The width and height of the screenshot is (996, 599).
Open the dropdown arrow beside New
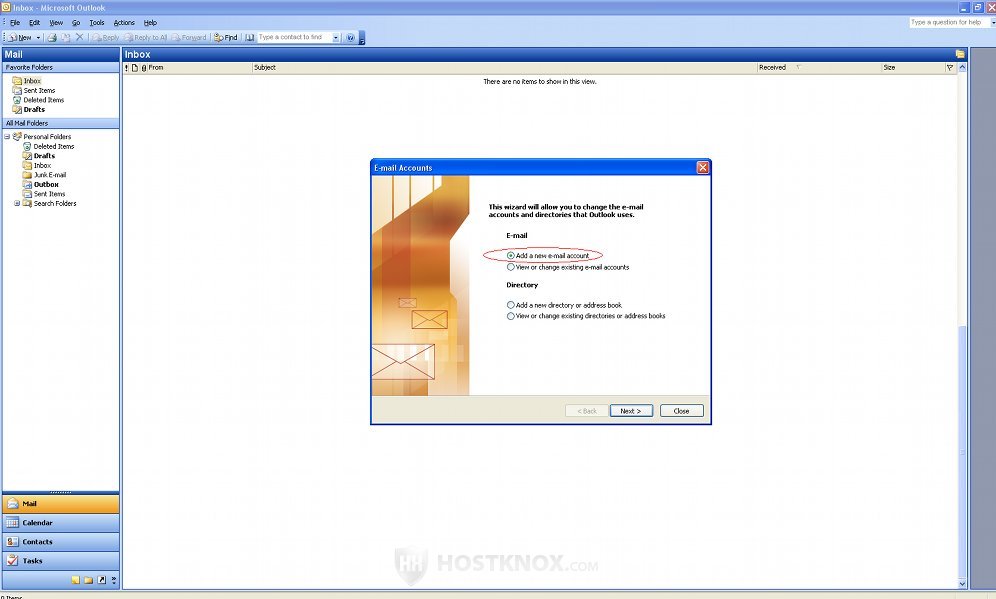click(x=38, y=37)
